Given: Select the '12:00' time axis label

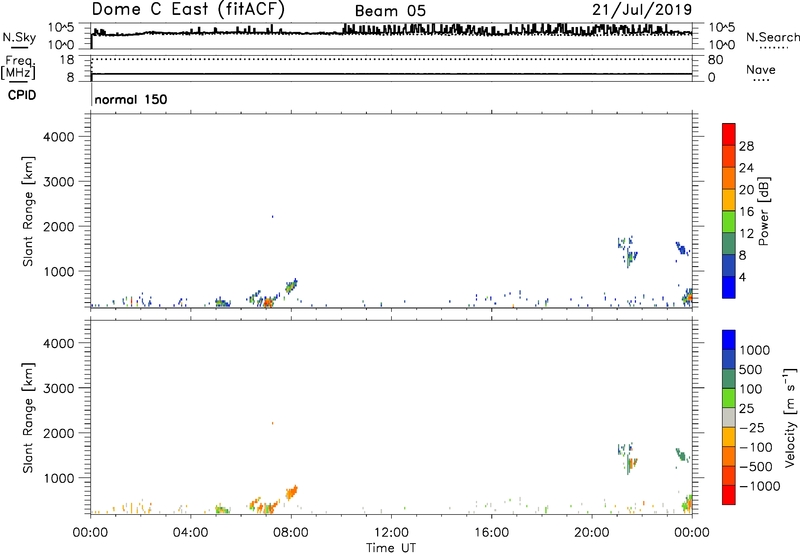Looking at the screenshot, I should [x=391, y=533].
